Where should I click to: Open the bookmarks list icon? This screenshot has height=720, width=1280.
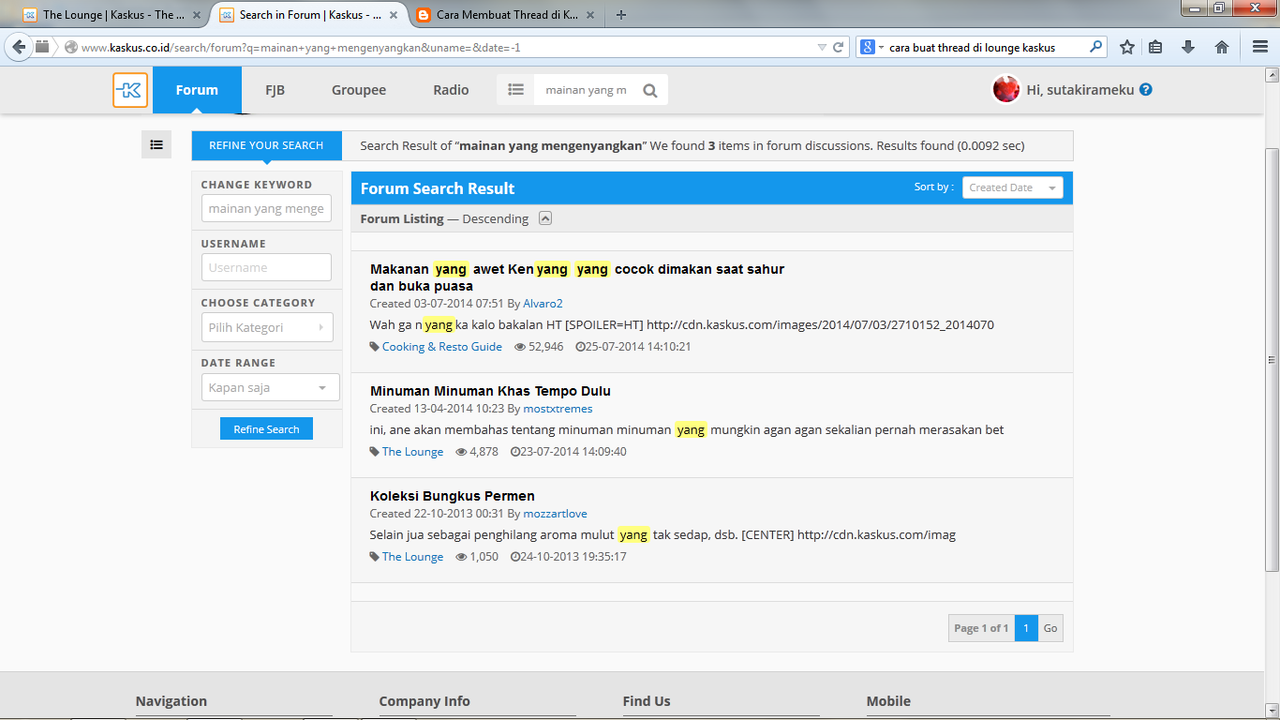tap(1156, 47)
